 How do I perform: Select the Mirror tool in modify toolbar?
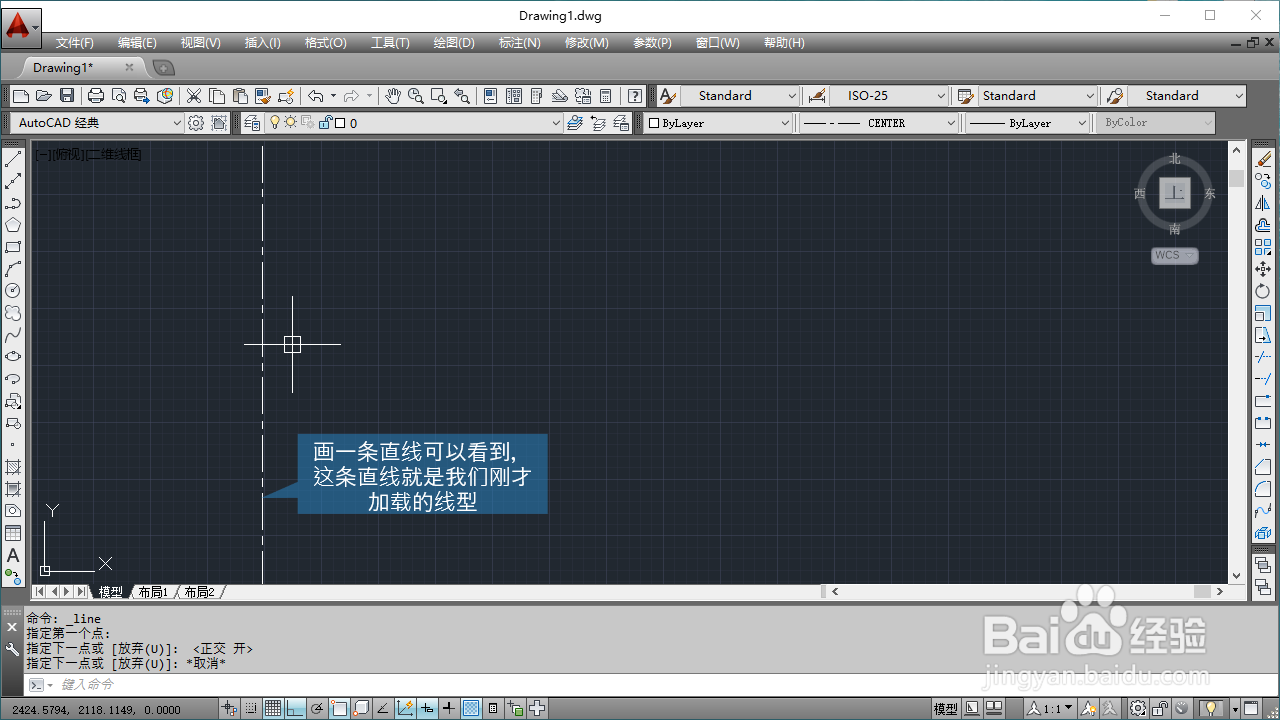click(x=1263, y=203)
